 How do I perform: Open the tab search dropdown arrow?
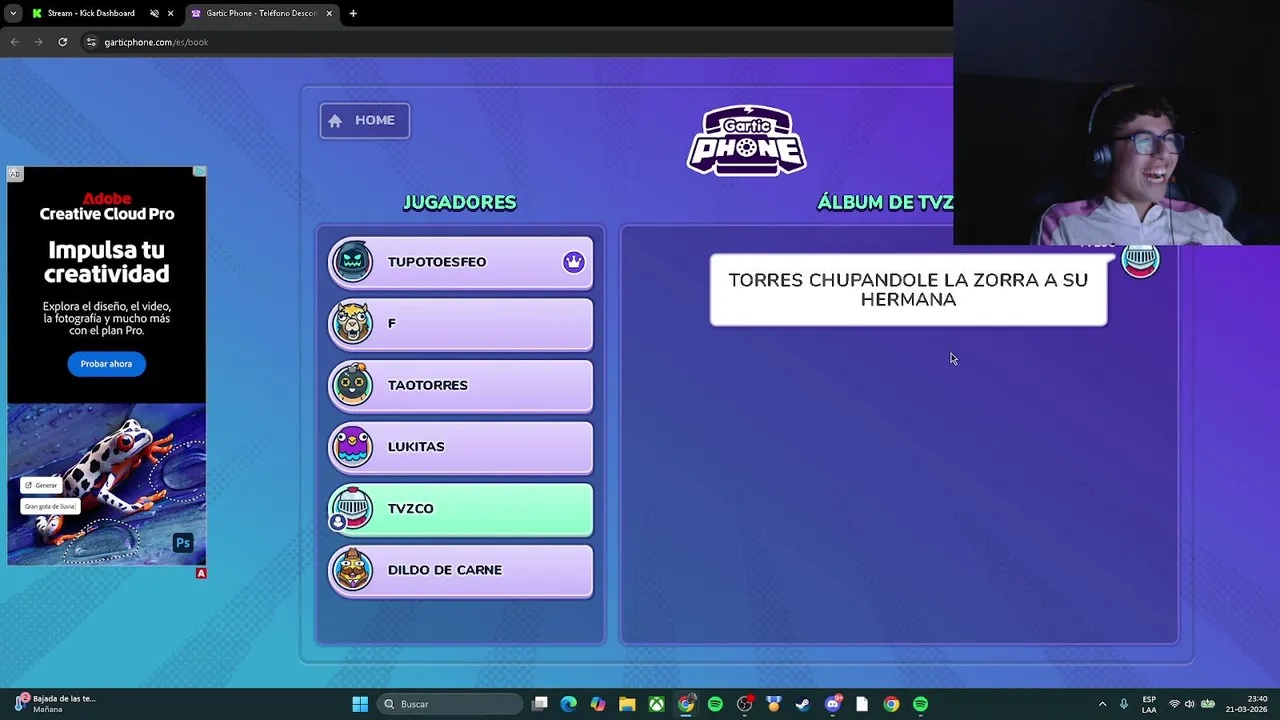13,13
